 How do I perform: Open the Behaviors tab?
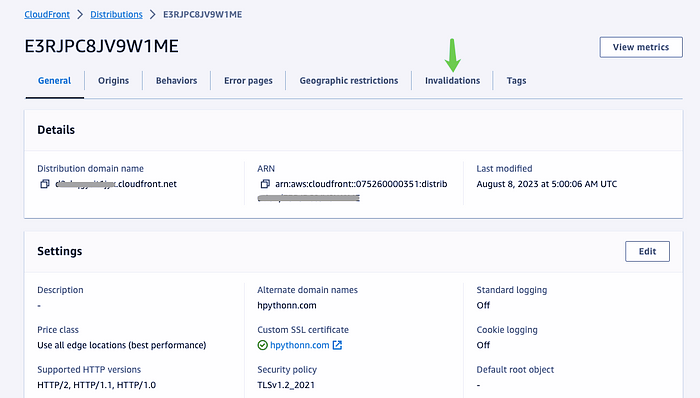(x=176, y=81)
